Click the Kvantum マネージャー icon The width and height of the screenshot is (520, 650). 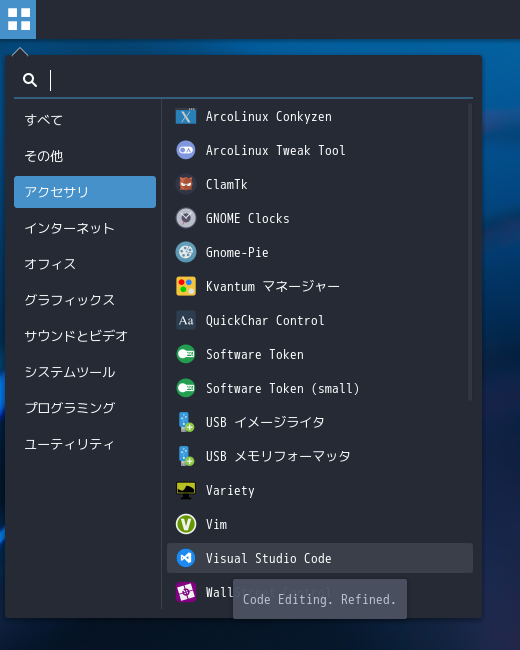tap(186, 286)
